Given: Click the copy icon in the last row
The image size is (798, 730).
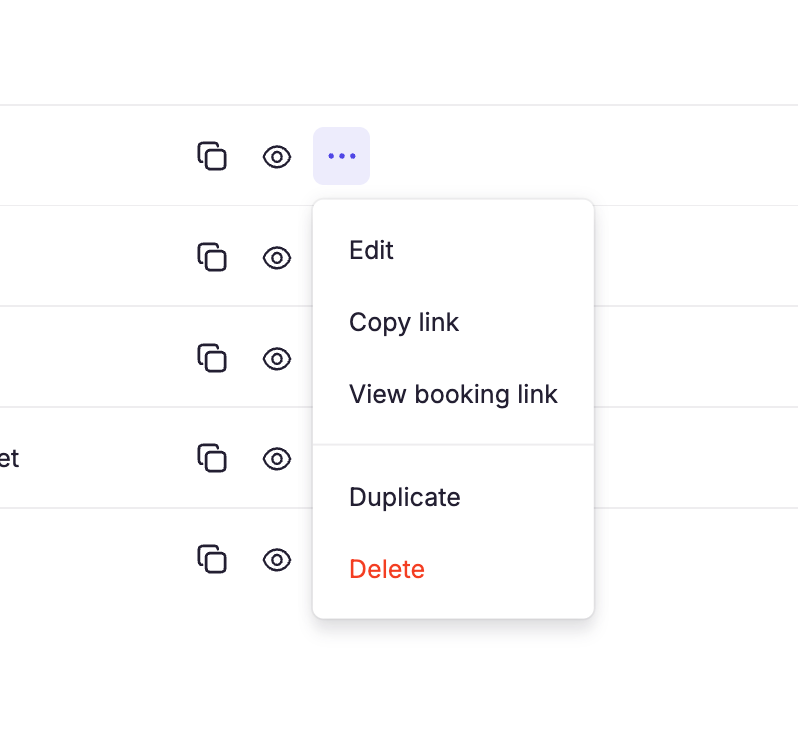Looking at the screenshot, I should (212, 559).
